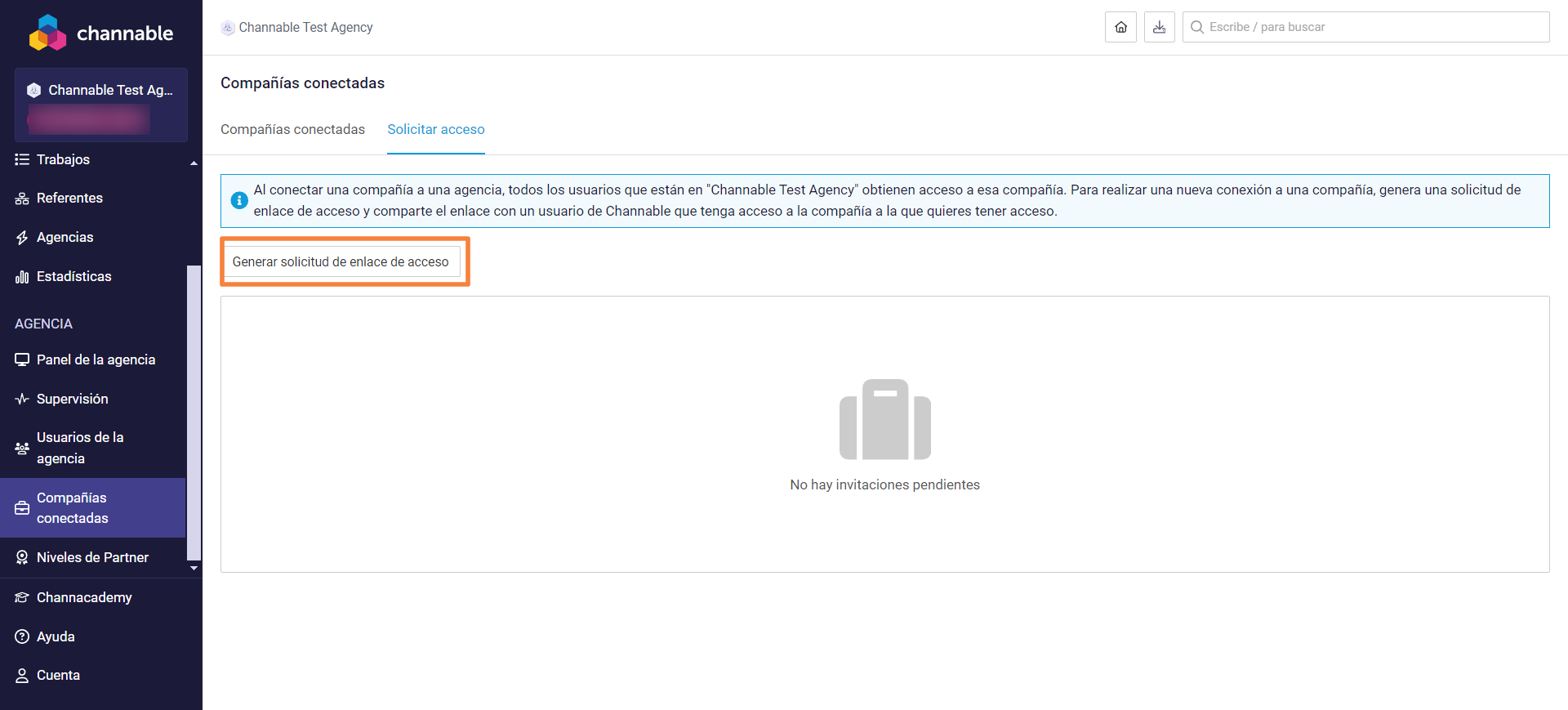1568x710 pixels.
Task: Click the blue info icon in banner
Action: click(x=239, y=200)
